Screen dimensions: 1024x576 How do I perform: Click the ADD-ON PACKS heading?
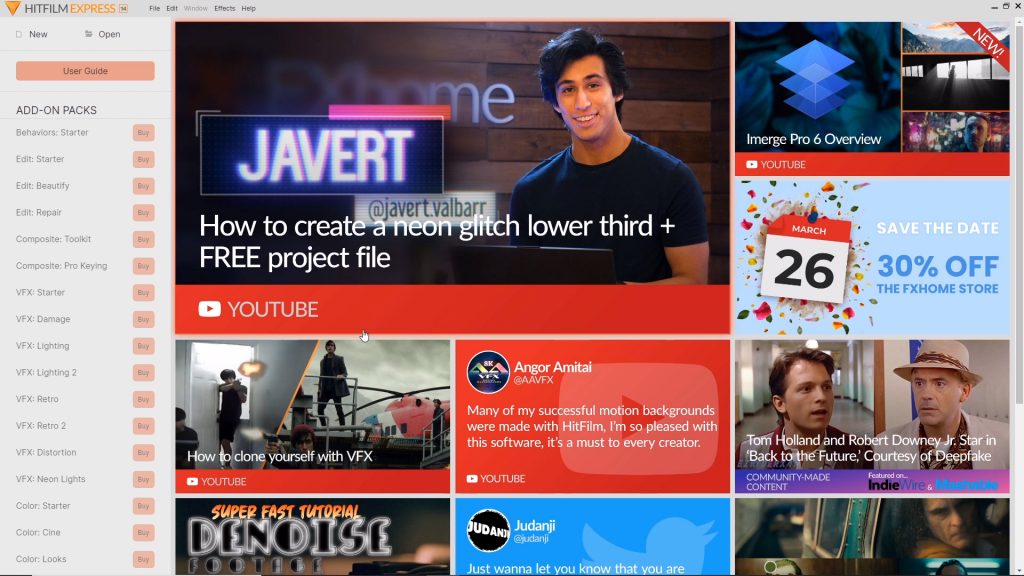coord(56,110)
